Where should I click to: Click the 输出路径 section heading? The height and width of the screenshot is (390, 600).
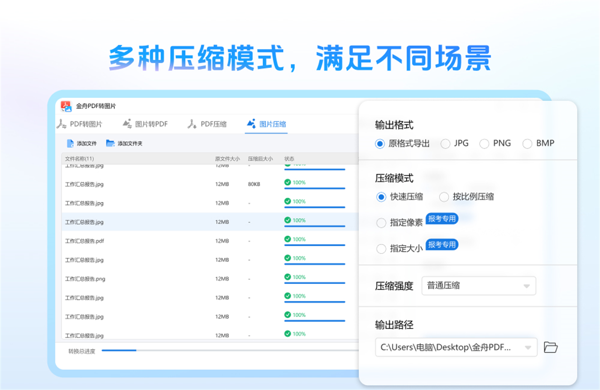[394, 325]
